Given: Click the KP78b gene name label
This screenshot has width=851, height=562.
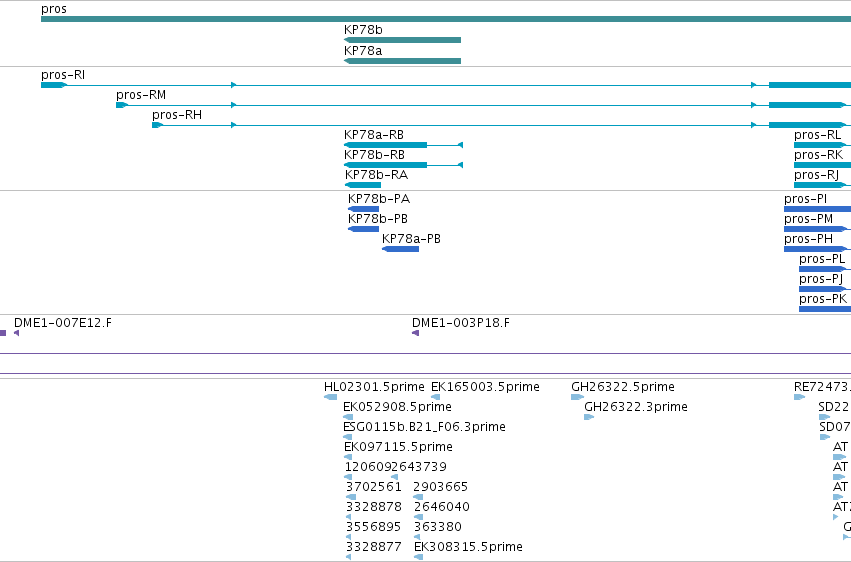Looking at the screenshot, I should click(x=363, y=29).
